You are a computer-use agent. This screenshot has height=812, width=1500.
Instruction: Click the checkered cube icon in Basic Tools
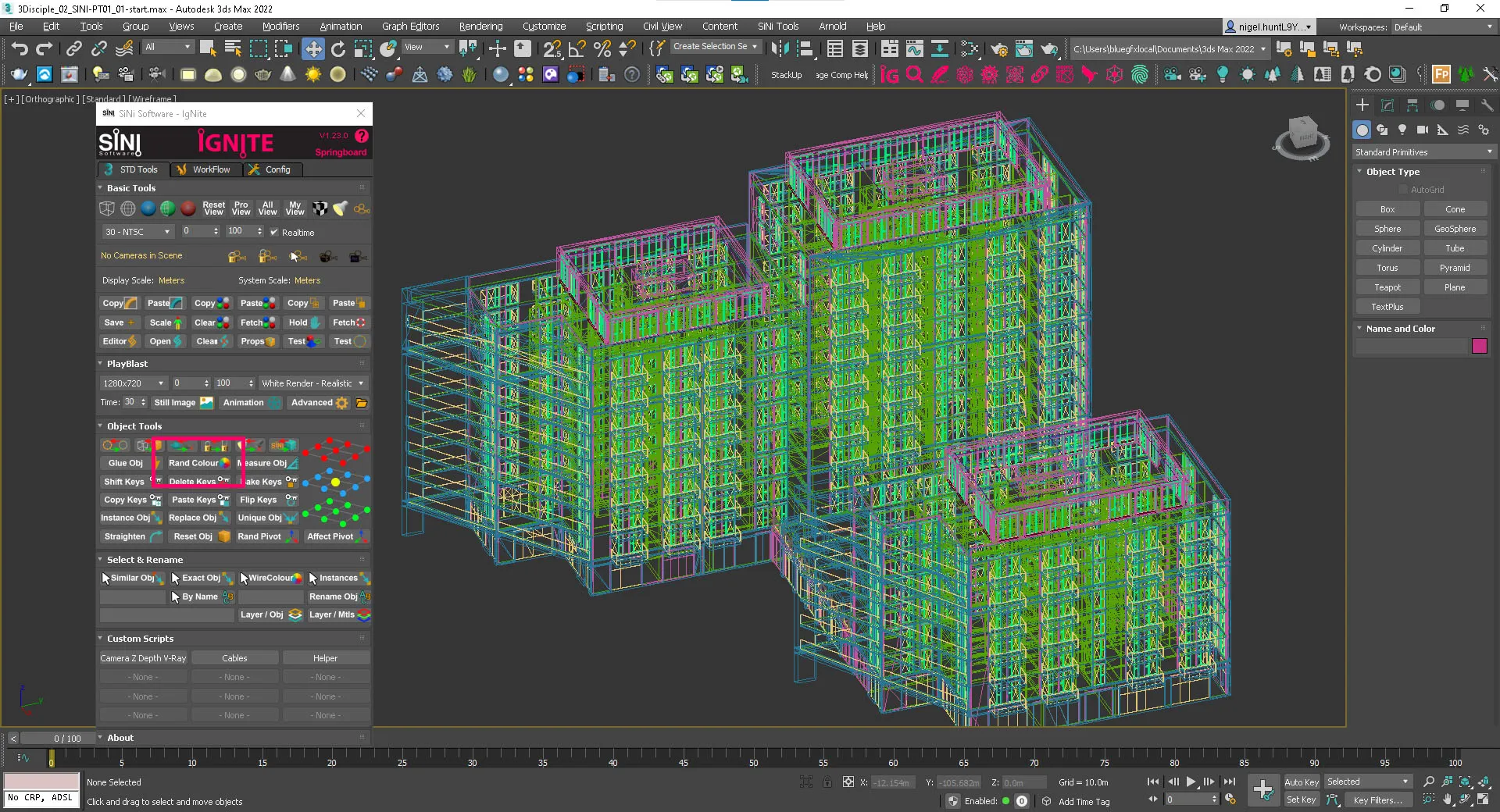pos(320,209)
